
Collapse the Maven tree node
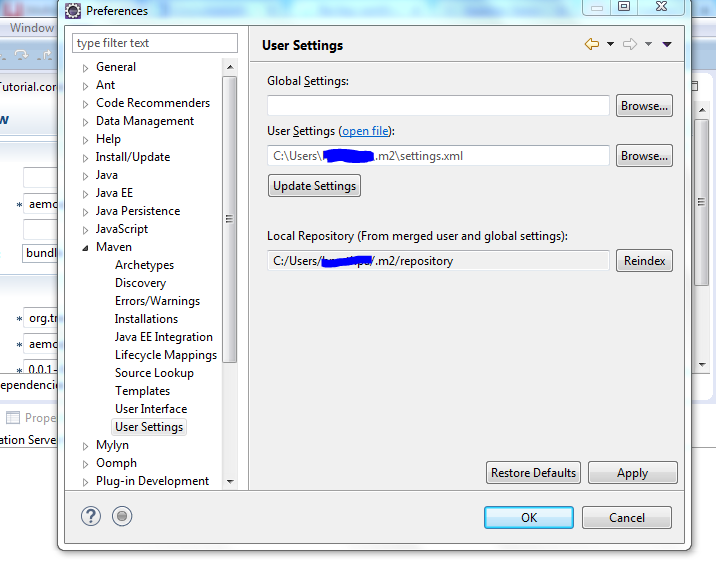[85, 248]
